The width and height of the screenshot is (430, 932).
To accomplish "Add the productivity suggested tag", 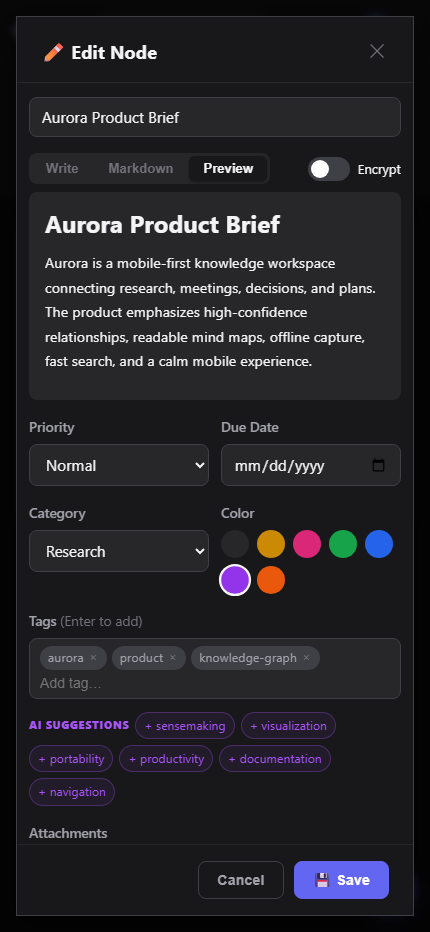I will pos(166,759).
